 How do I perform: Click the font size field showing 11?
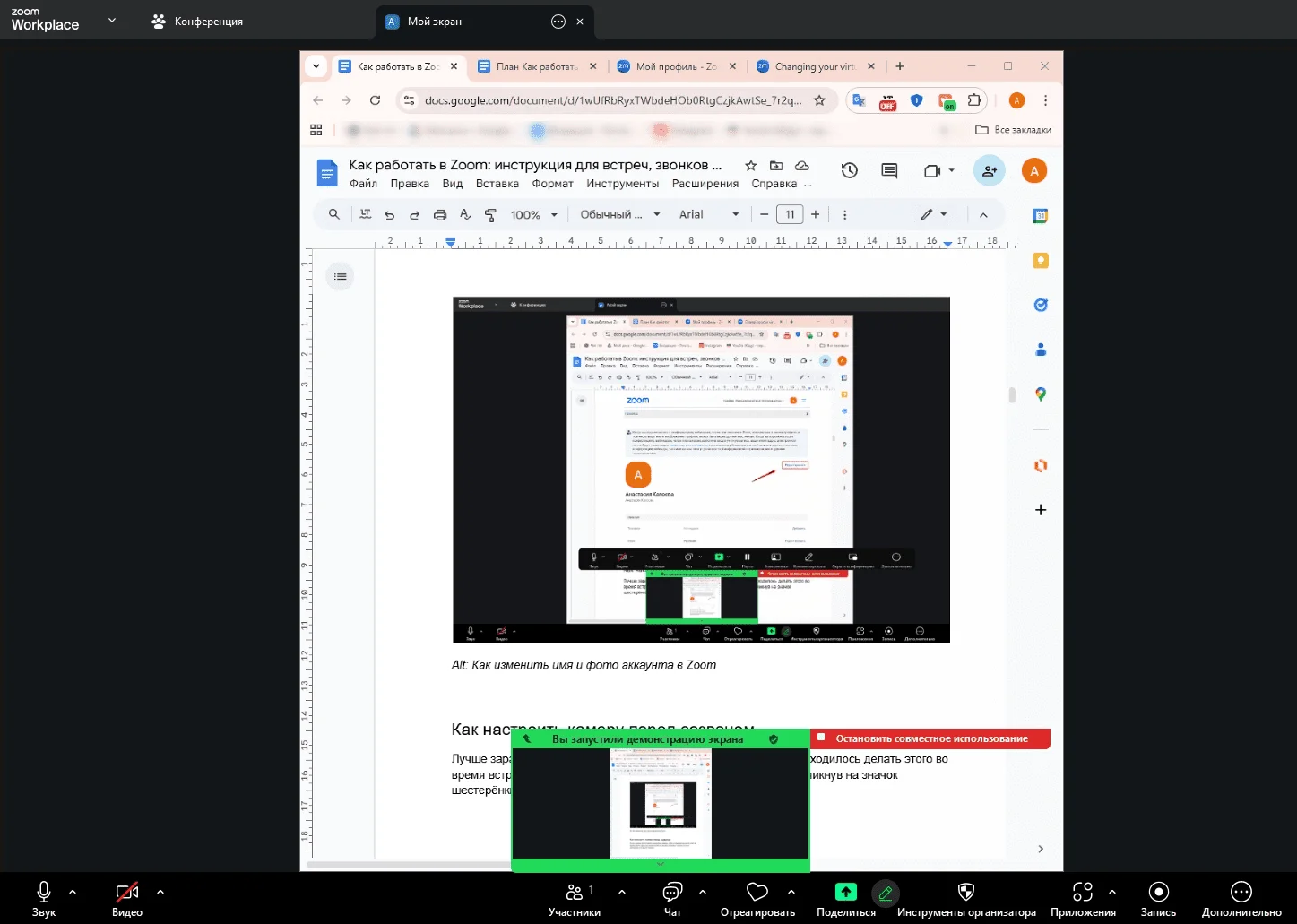790,215
